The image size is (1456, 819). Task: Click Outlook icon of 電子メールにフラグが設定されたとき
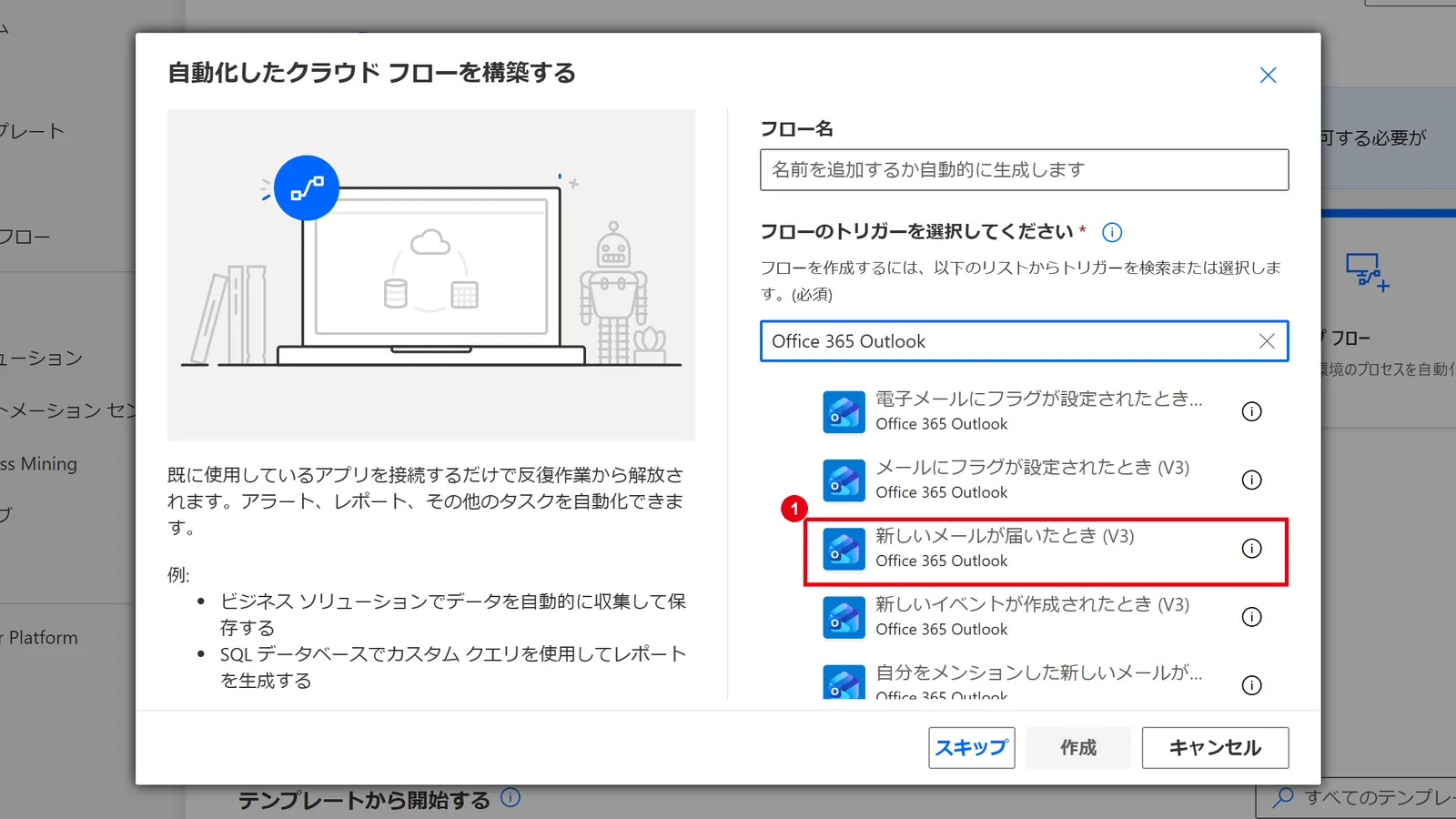click(844, 412)
